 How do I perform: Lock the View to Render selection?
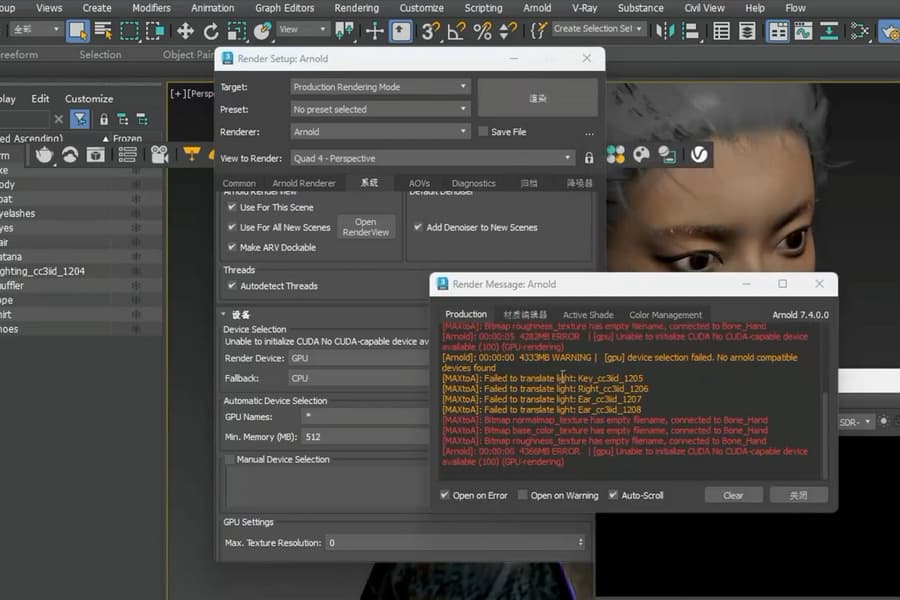(588, 158)
